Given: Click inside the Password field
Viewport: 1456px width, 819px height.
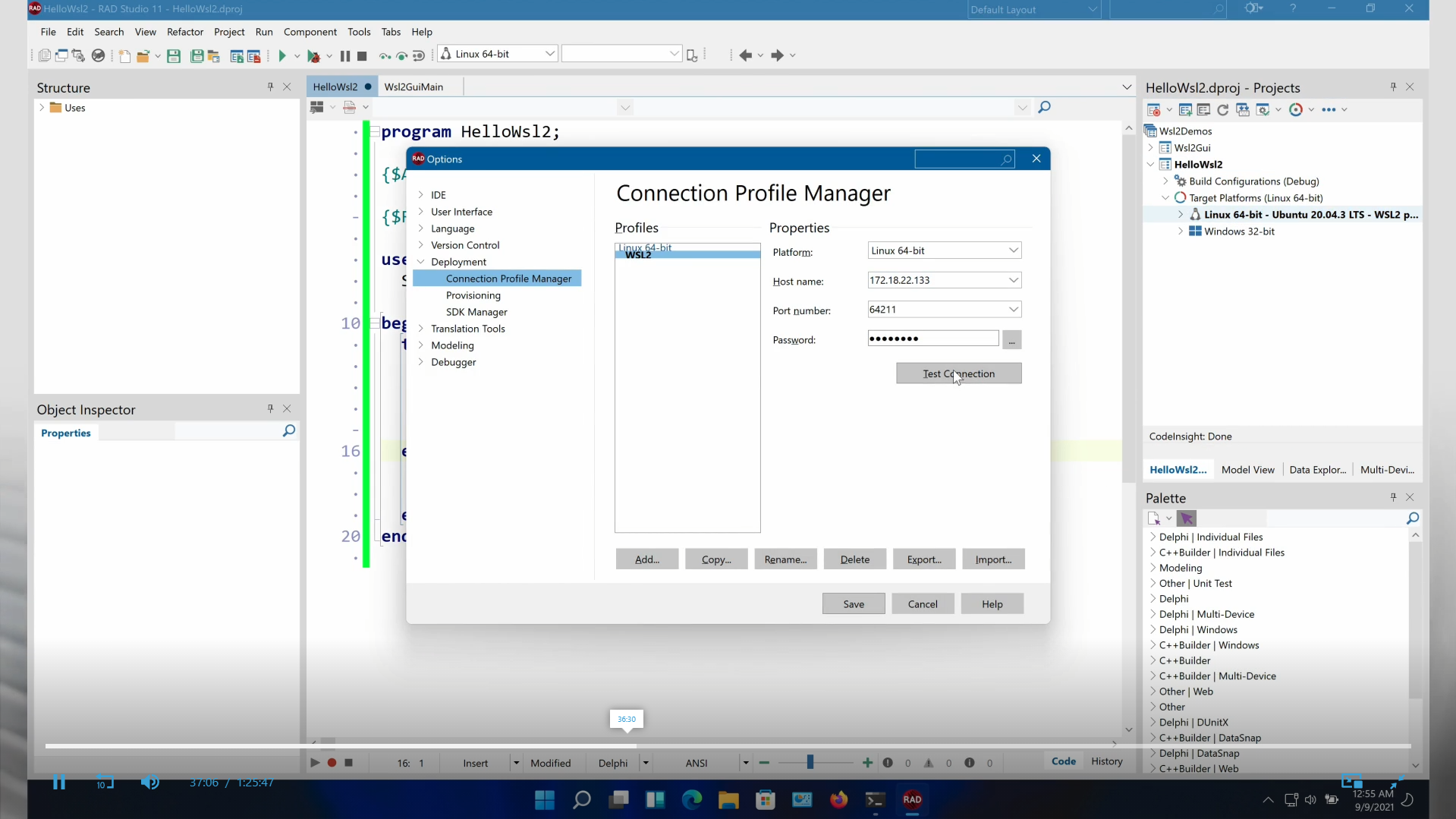Looking at the screenshot, I should click(x=933, y=339).
